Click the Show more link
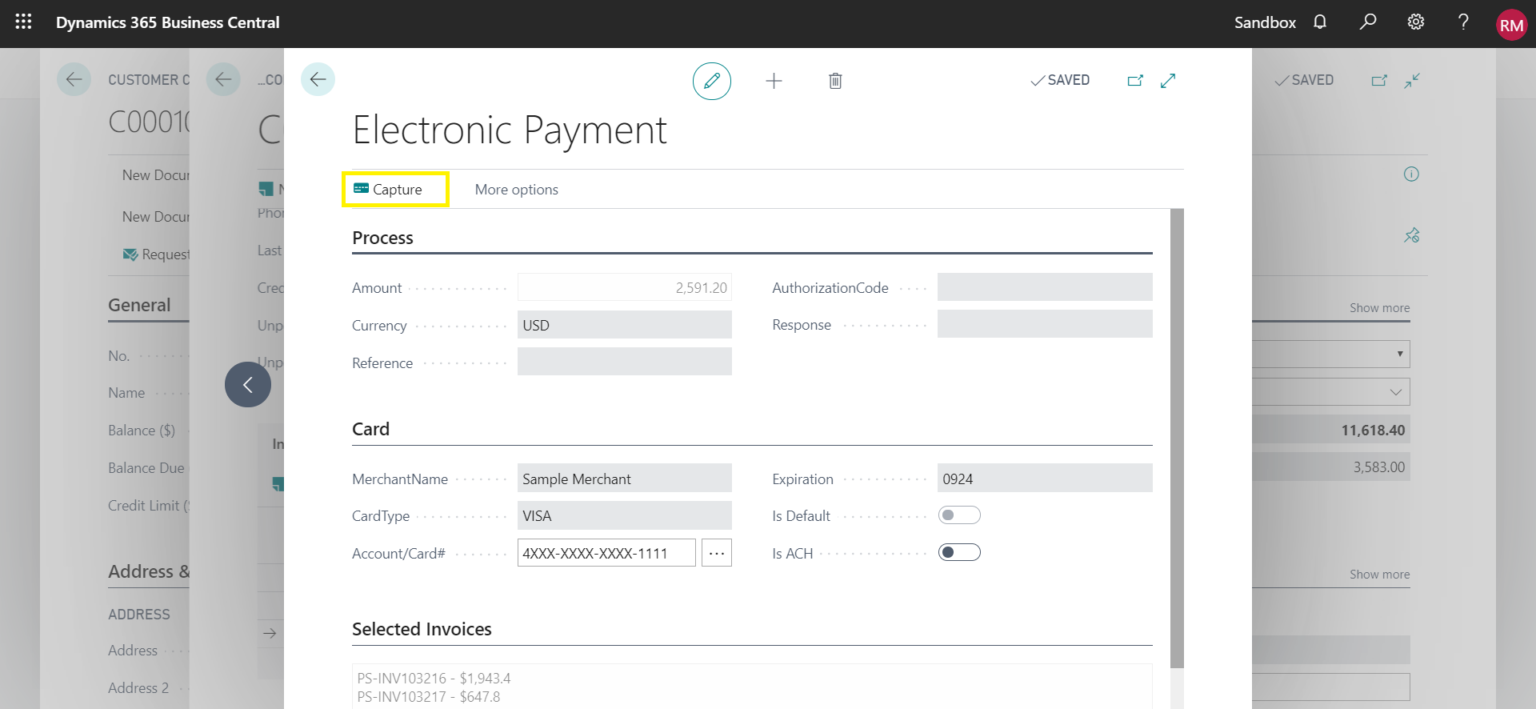This screenshot has height=709, width=1536. [1379, 308]
